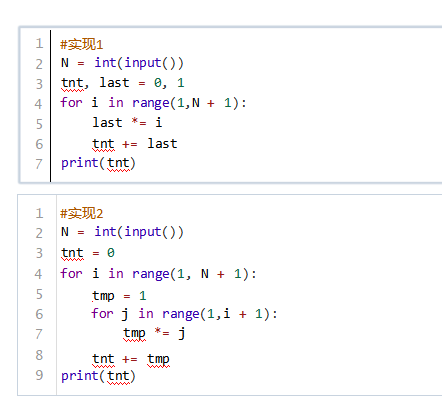Image resolution: width=442 pixels, height=401 pixels.
Task: Click the 'last *= i' code line
Action: pyautogui.click(x=127, y=123)
